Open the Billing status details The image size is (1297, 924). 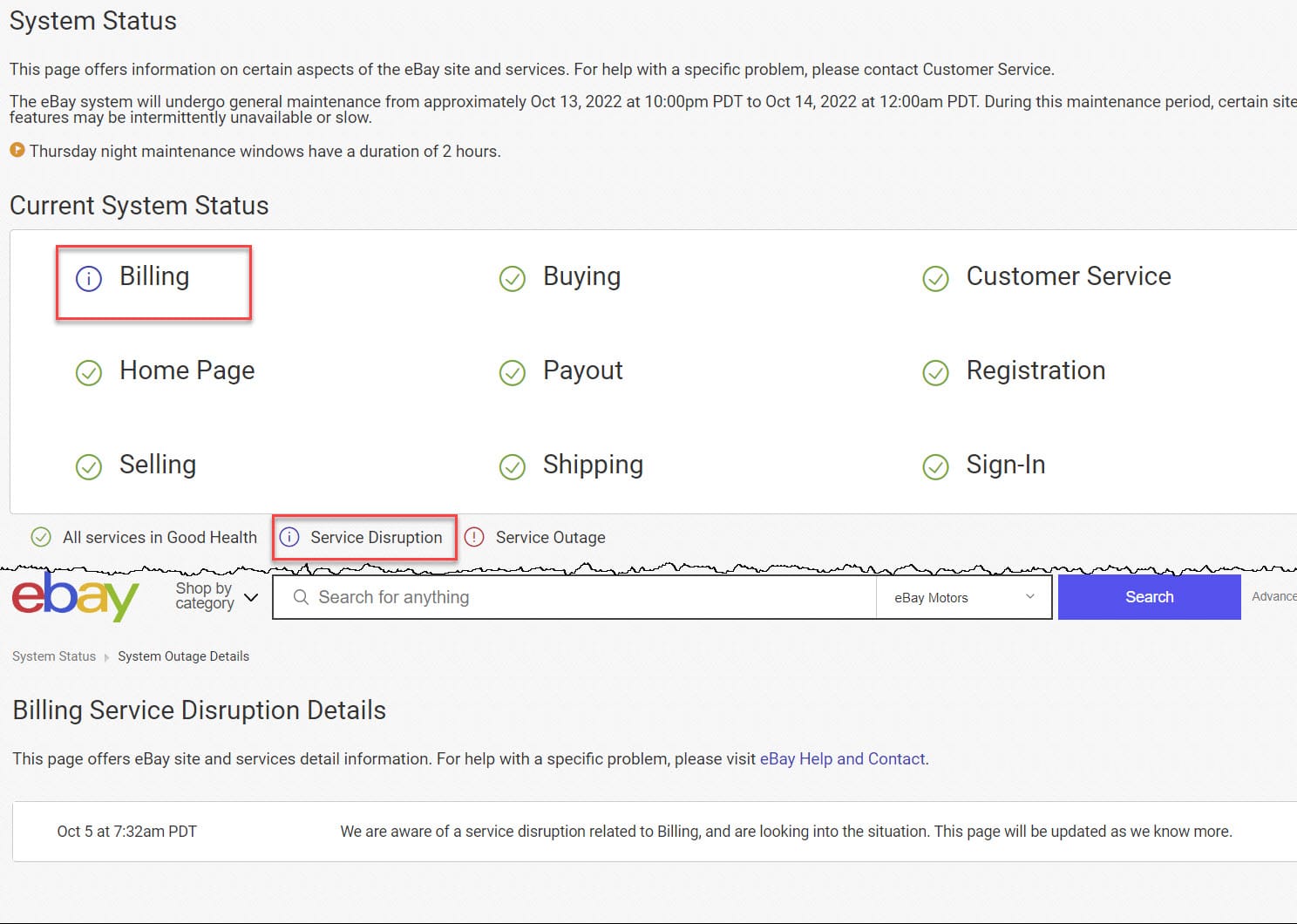tap(154, 276)
